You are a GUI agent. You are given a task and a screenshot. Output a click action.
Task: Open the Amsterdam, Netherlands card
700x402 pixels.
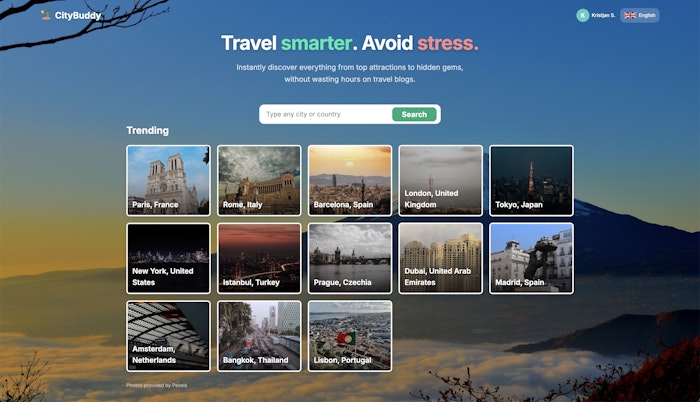(168, 336)
